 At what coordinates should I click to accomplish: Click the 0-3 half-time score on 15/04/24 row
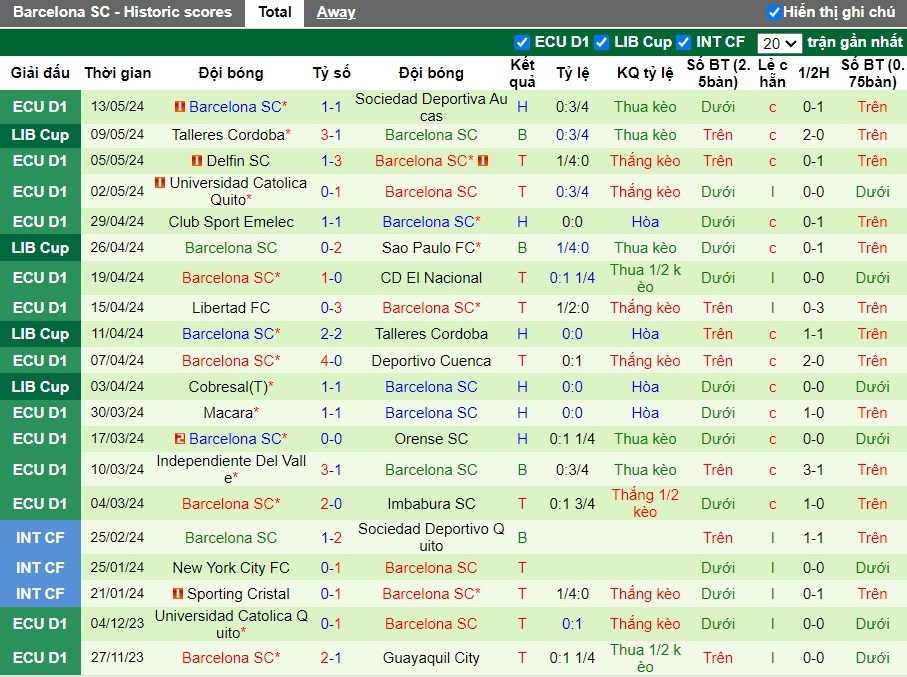coord(813,308)
